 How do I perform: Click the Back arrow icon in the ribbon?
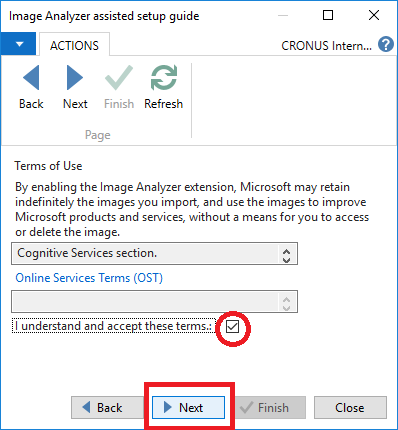point(31,78)
